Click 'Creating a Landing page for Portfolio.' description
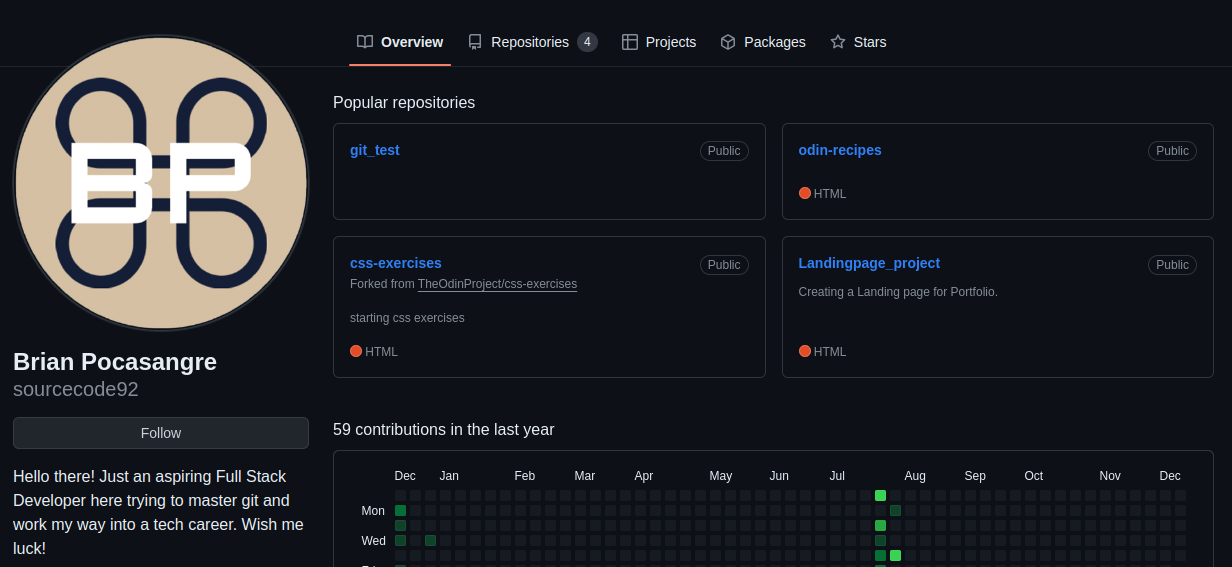The height and width of the screenshot is (567, 1232). point(898,292)
